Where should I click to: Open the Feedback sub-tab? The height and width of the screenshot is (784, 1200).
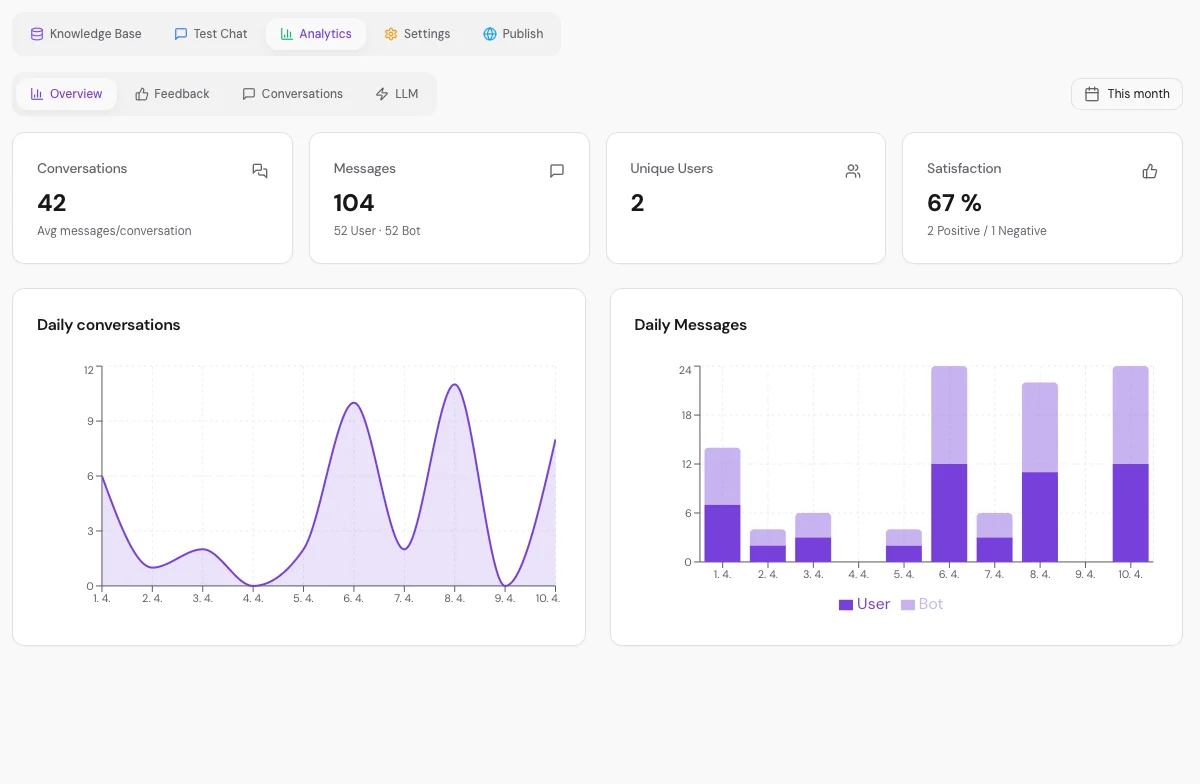pyautogui.click(x=172, y=94)
